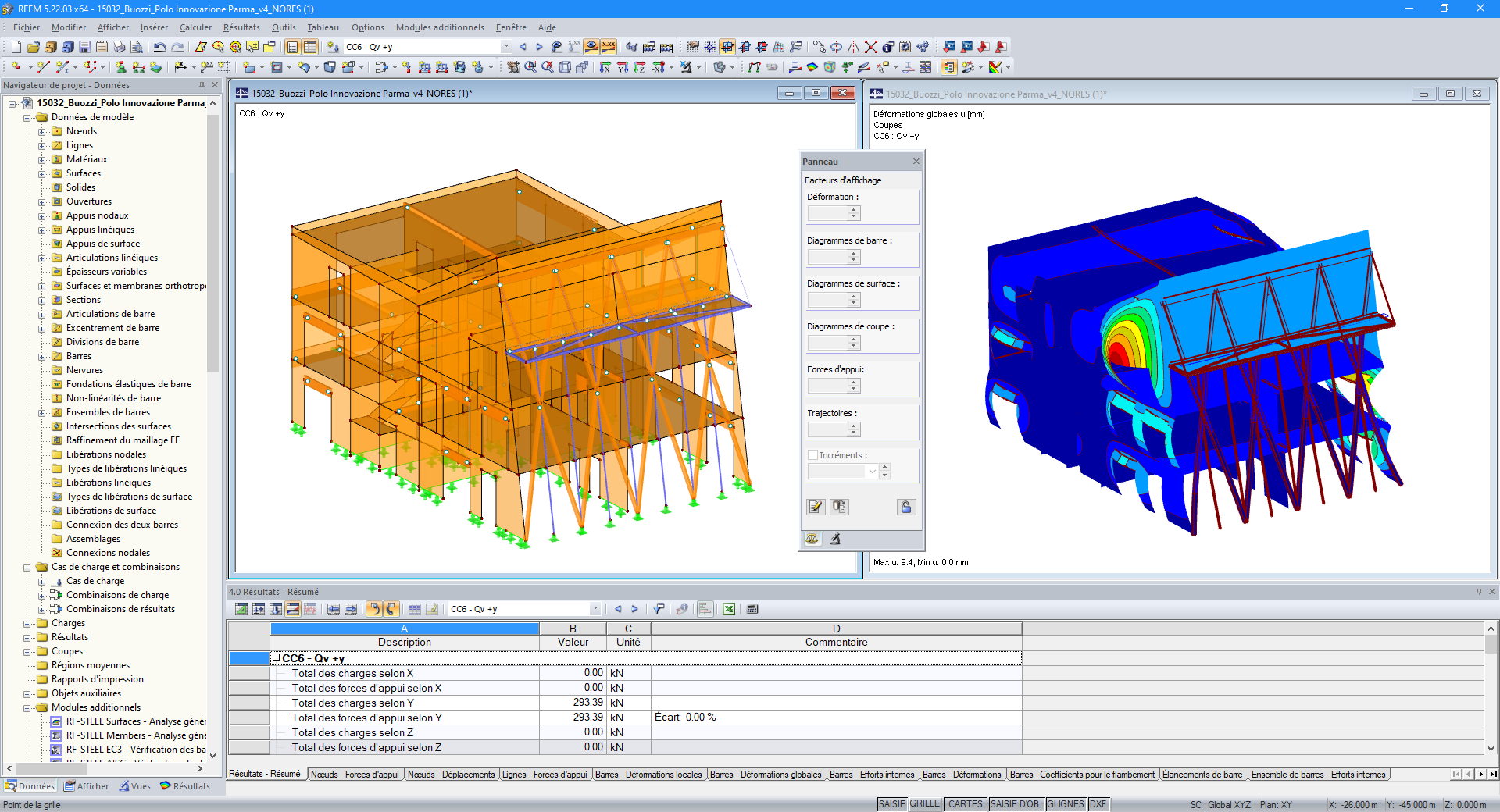Click the view in X direction icon
This screenshot has width=1500, height=812.
point(605,67)
